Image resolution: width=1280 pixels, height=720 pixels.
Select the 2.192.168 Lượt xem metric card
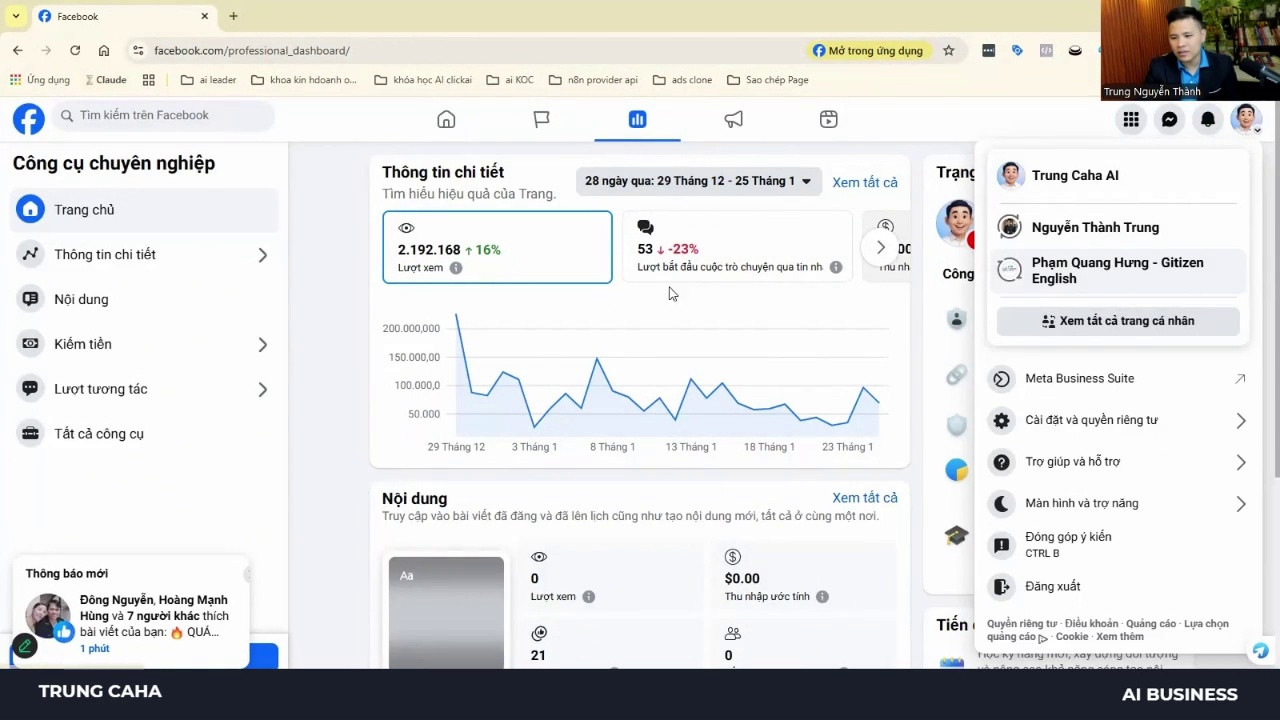point(497,247)
